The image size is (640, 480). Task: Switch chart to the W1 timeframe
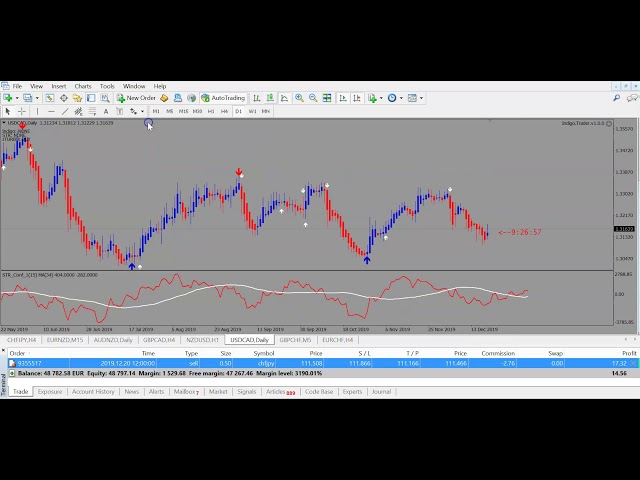252,111
